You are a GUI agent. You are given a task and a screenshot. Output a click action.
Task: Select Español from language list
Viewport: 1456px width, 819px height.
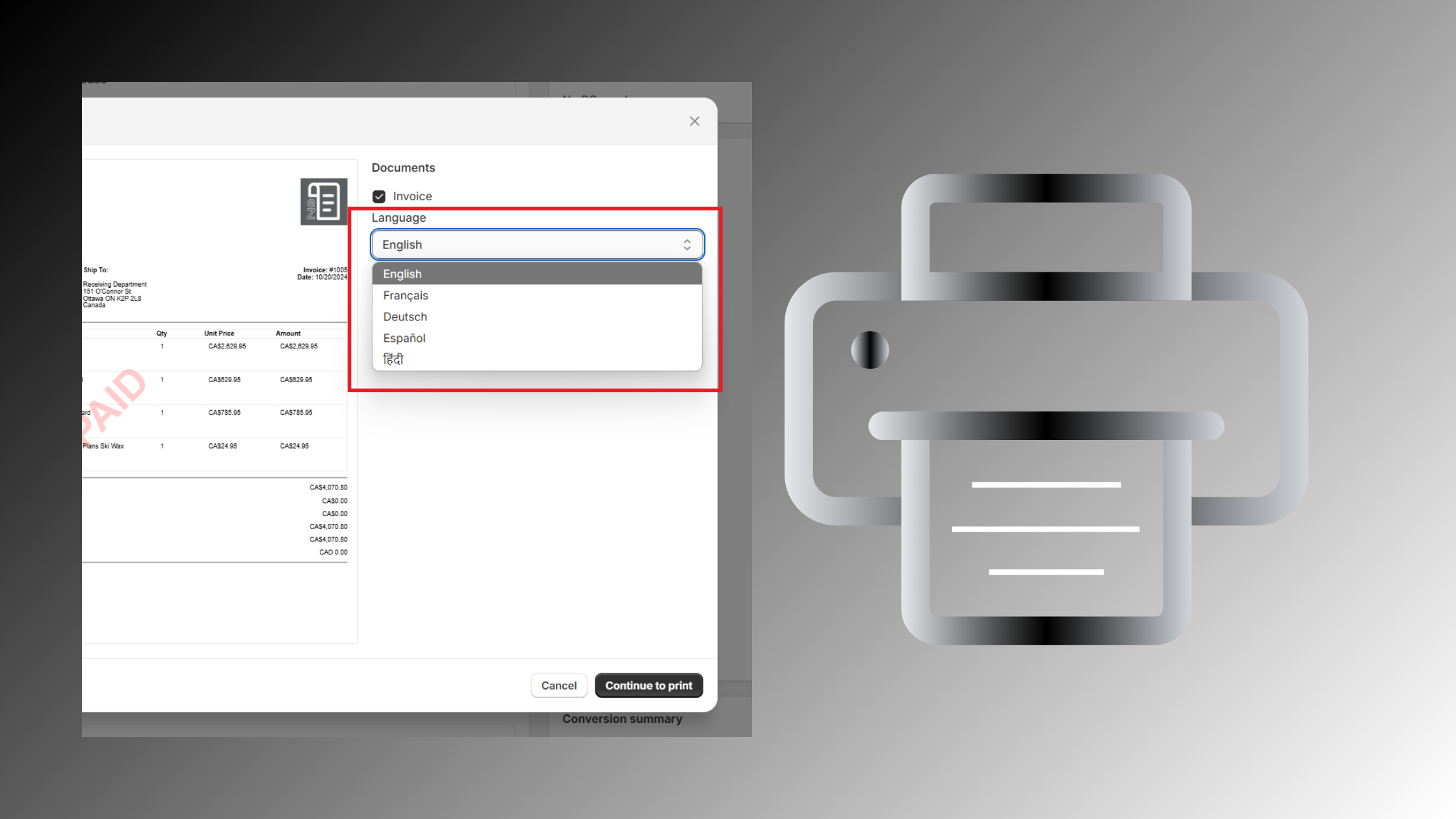404,338
